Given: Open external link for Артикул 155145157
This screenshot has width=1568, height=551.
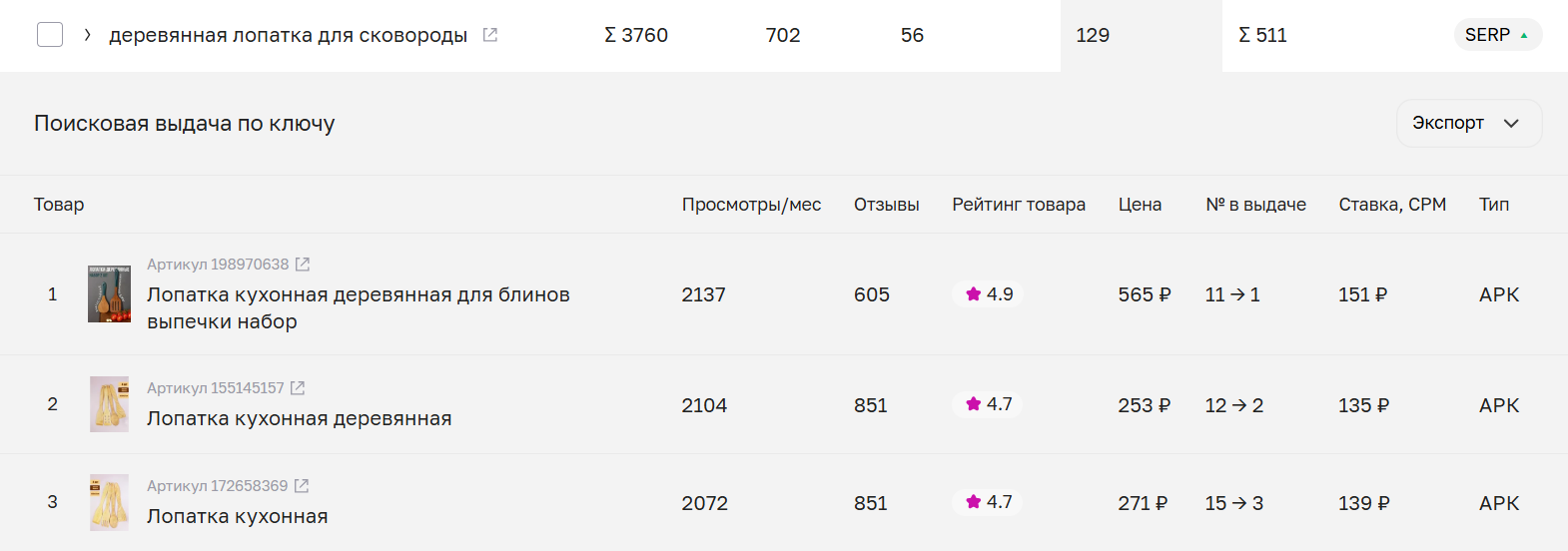Looking at the screenshot, I should (298, 388).
